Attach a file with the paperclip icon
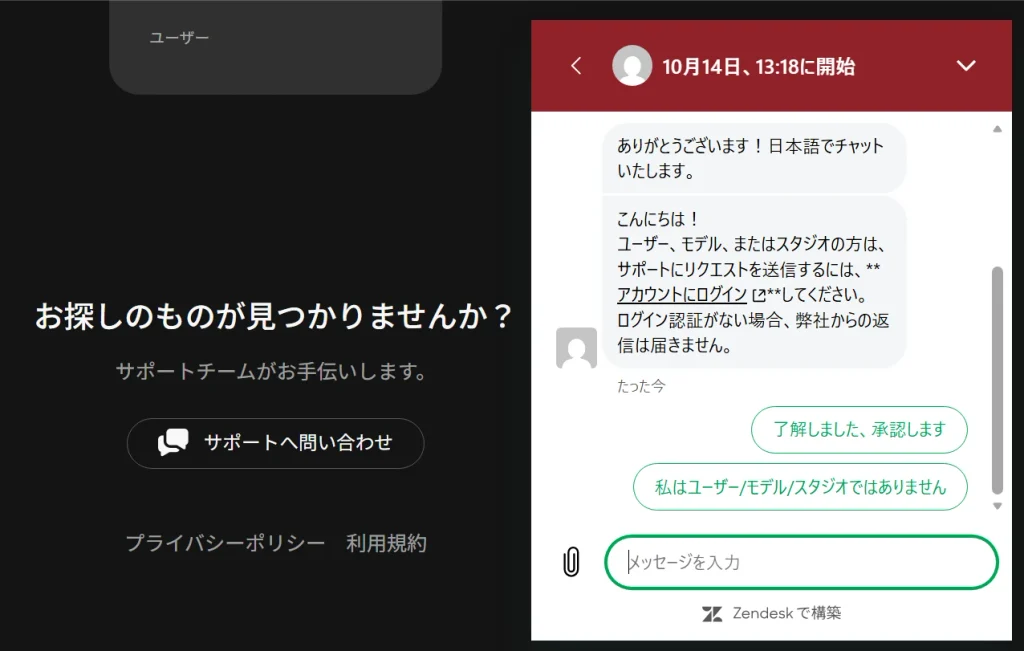Viewport: 1024px width, 651px height. point(571,562)
